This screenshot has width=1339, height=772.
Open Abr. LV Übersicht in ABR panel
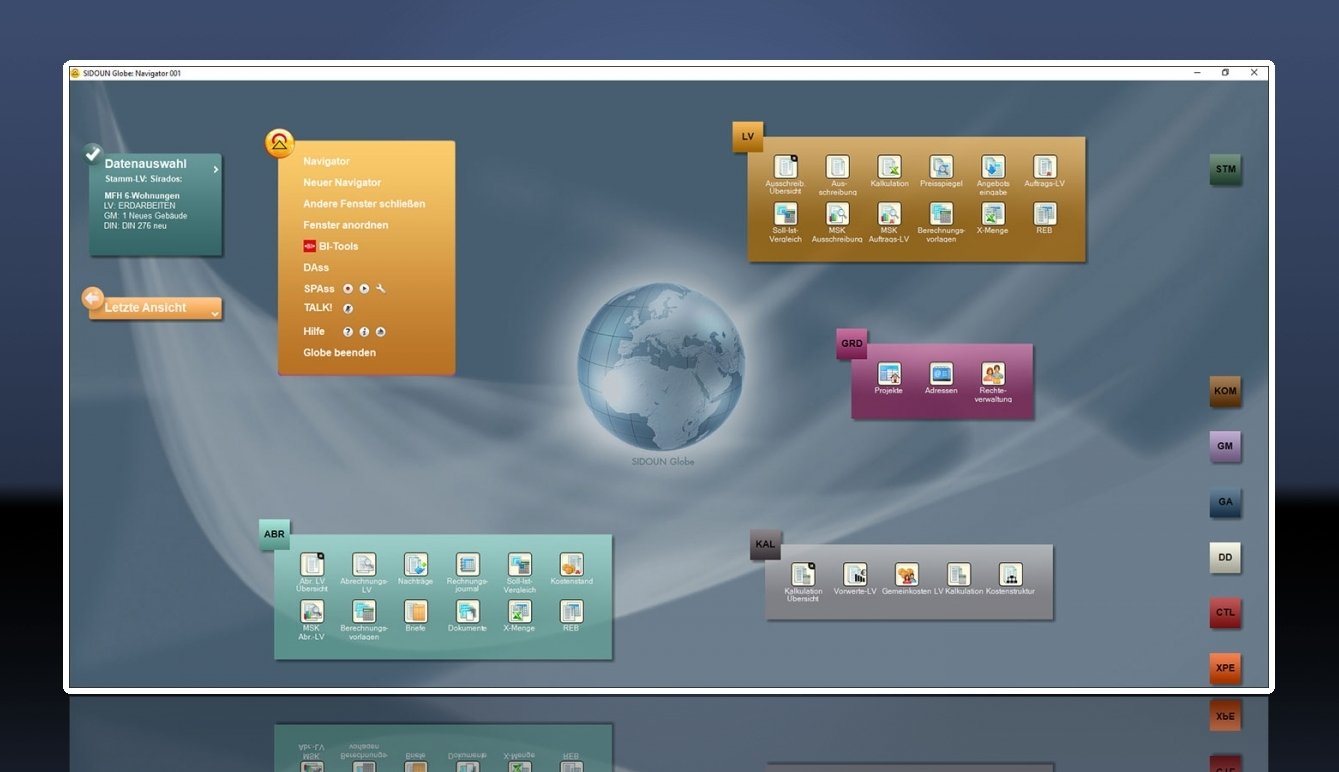click(313, 565)
